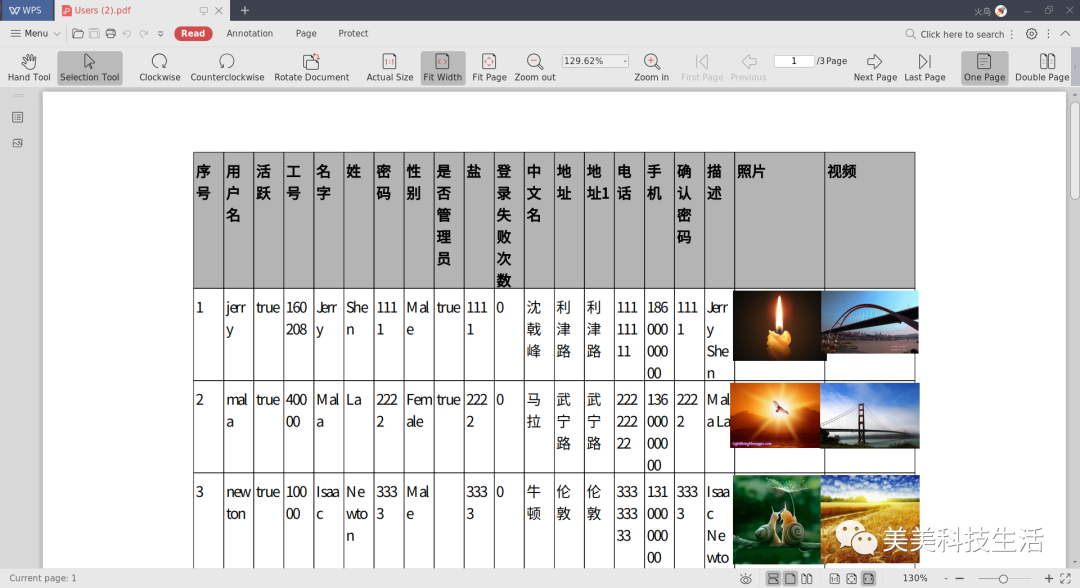Click the Golden Gate bridge image

click(x=870, y=415)
